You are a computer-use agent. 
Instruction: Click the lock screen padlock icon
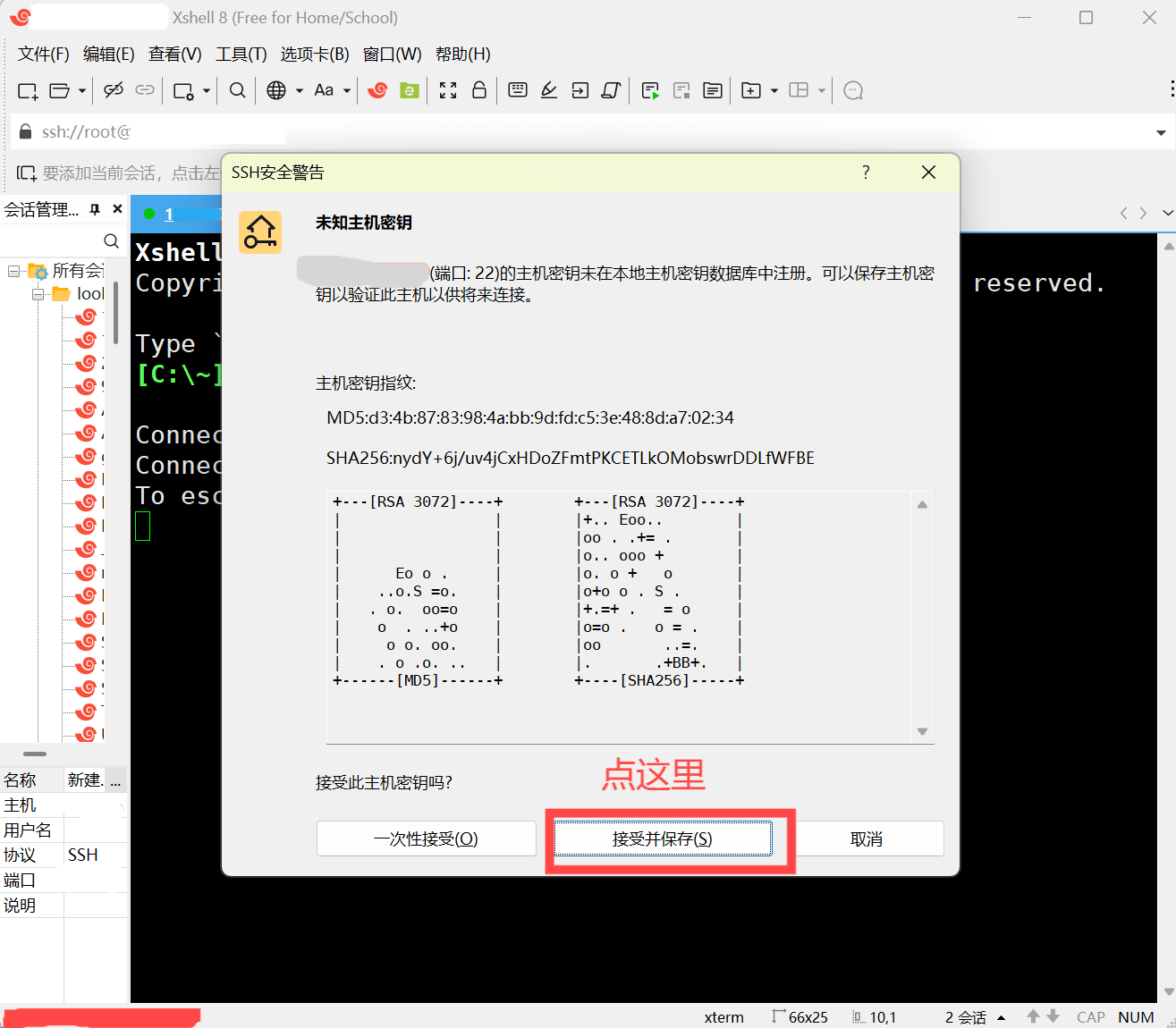click(479, 90)
